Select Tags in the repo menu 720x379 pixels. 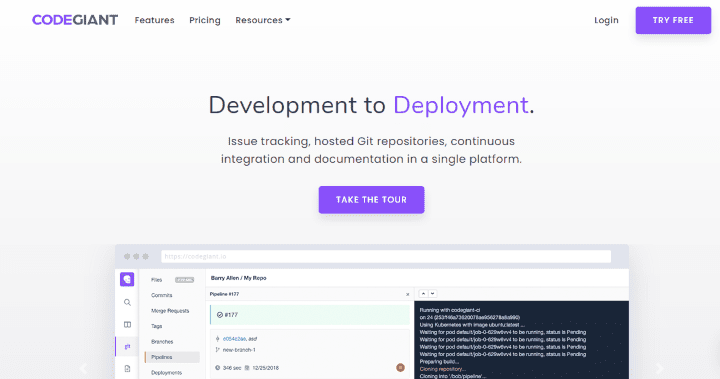(157, 326)
